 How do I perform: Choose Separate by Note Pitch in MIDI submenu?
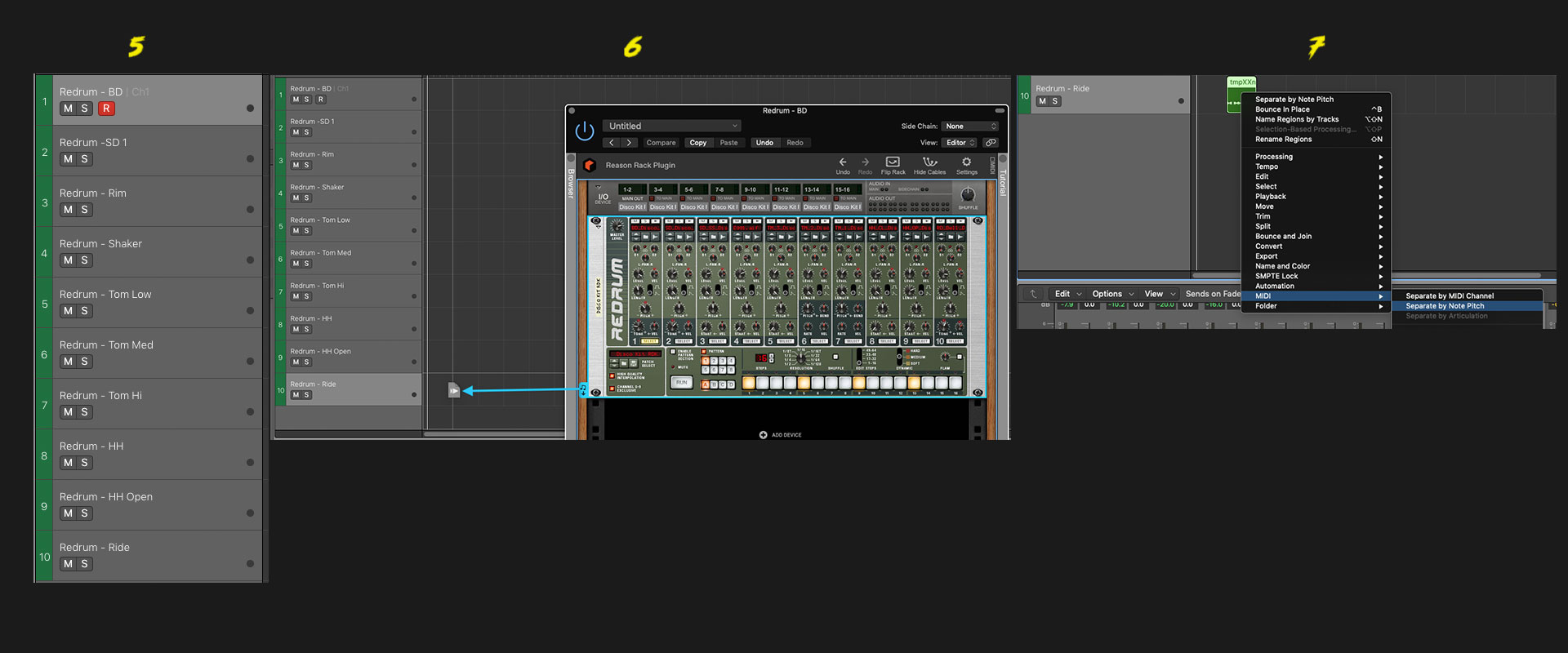coord(1468,306)
